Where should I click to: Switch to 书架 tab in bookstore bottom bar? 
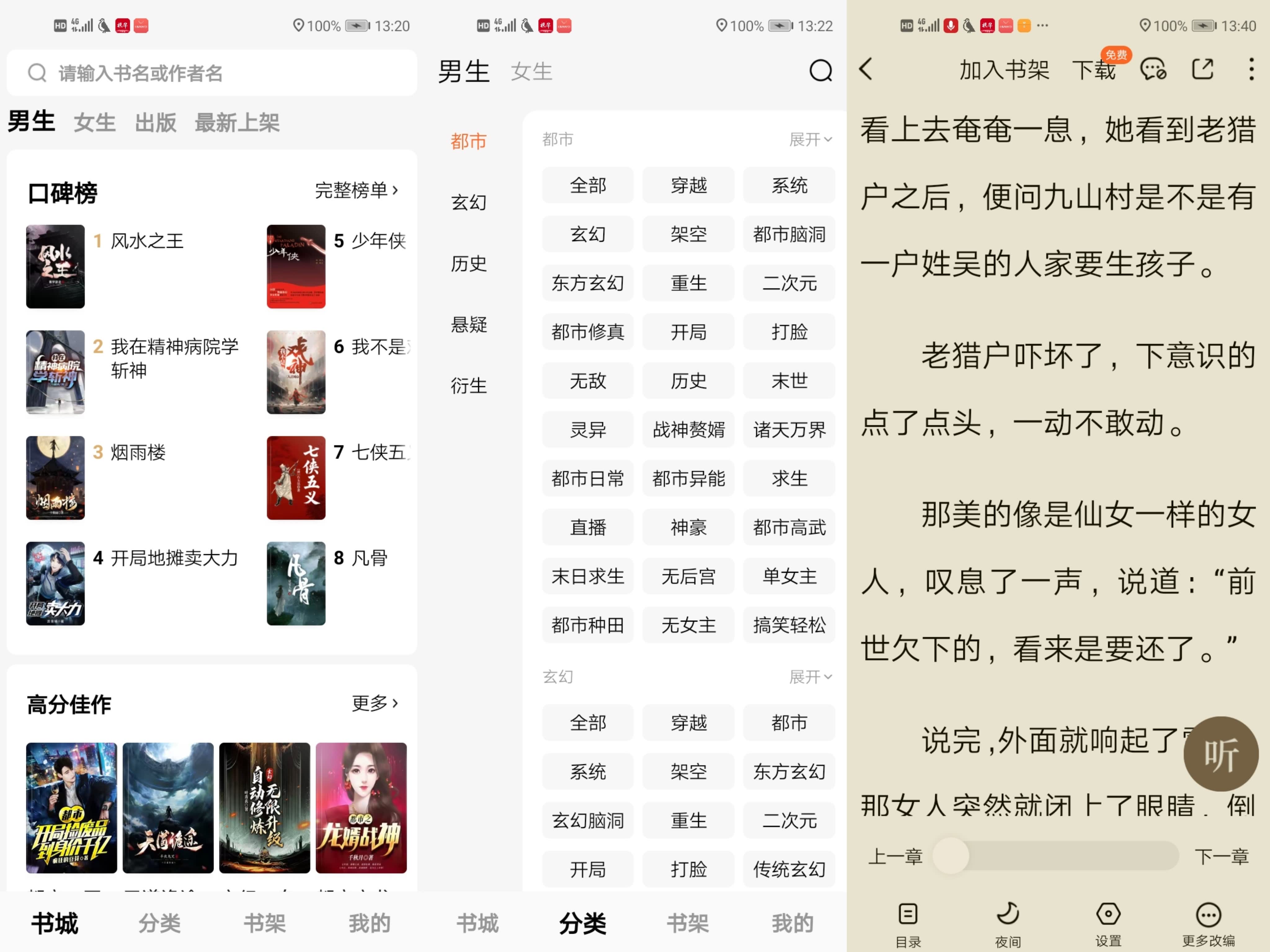(265, 923)
